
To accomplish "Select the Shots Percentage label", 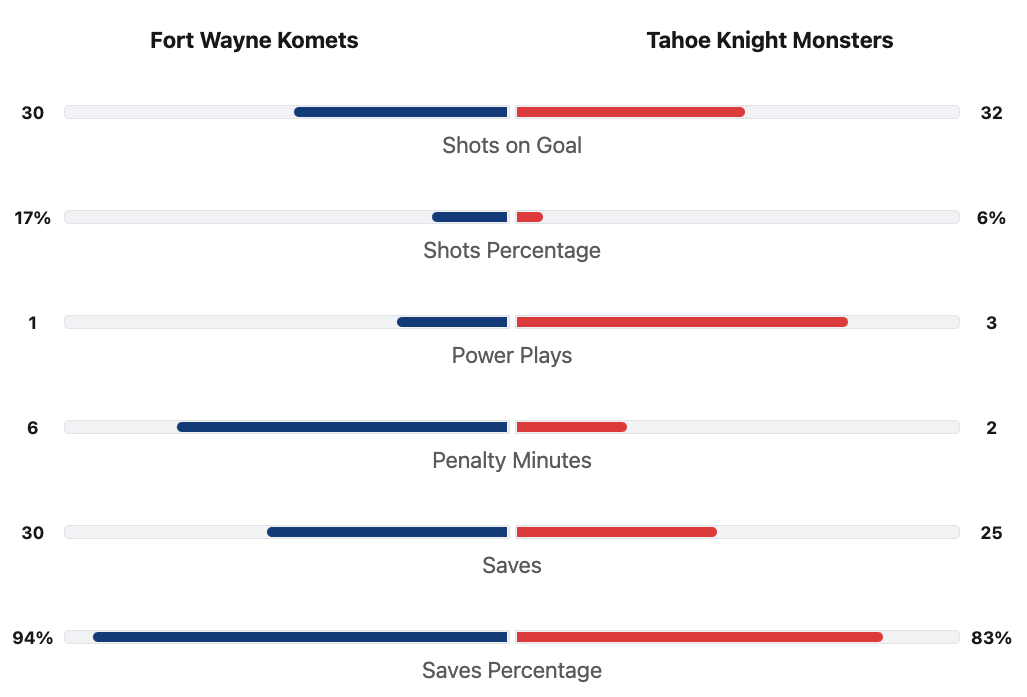I will (x=512, y=250).
